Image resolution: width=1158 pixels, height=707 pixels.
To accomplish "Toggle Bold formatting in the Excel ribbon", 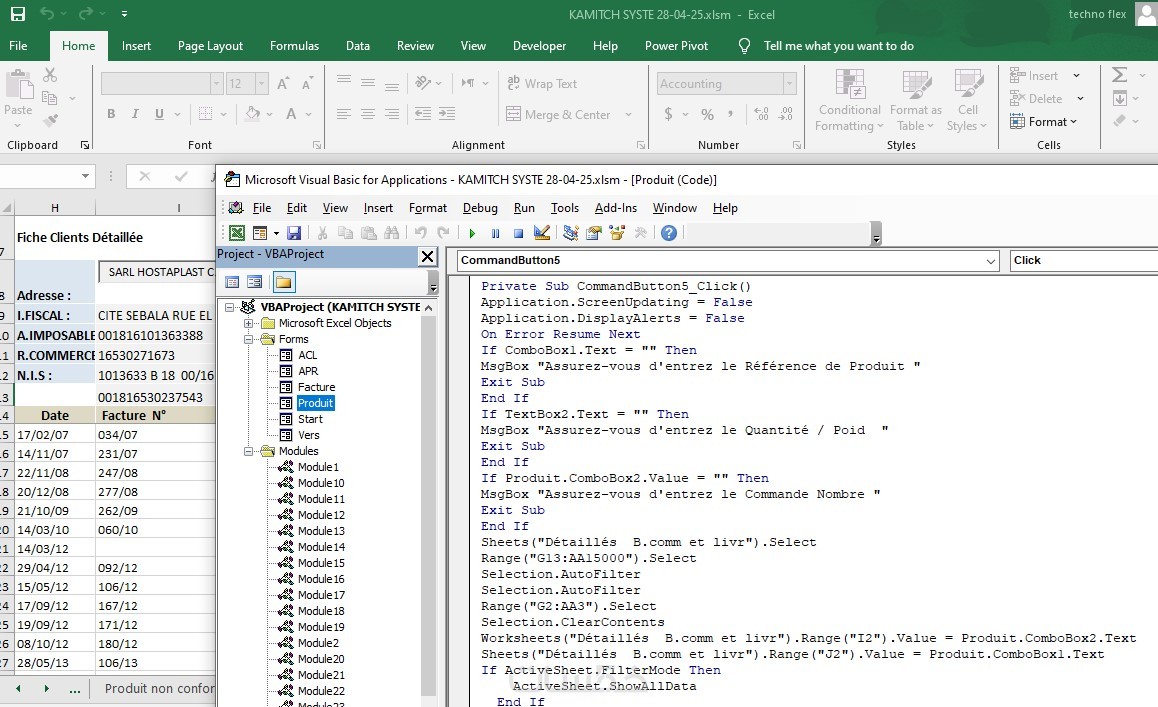I will 111,114.
